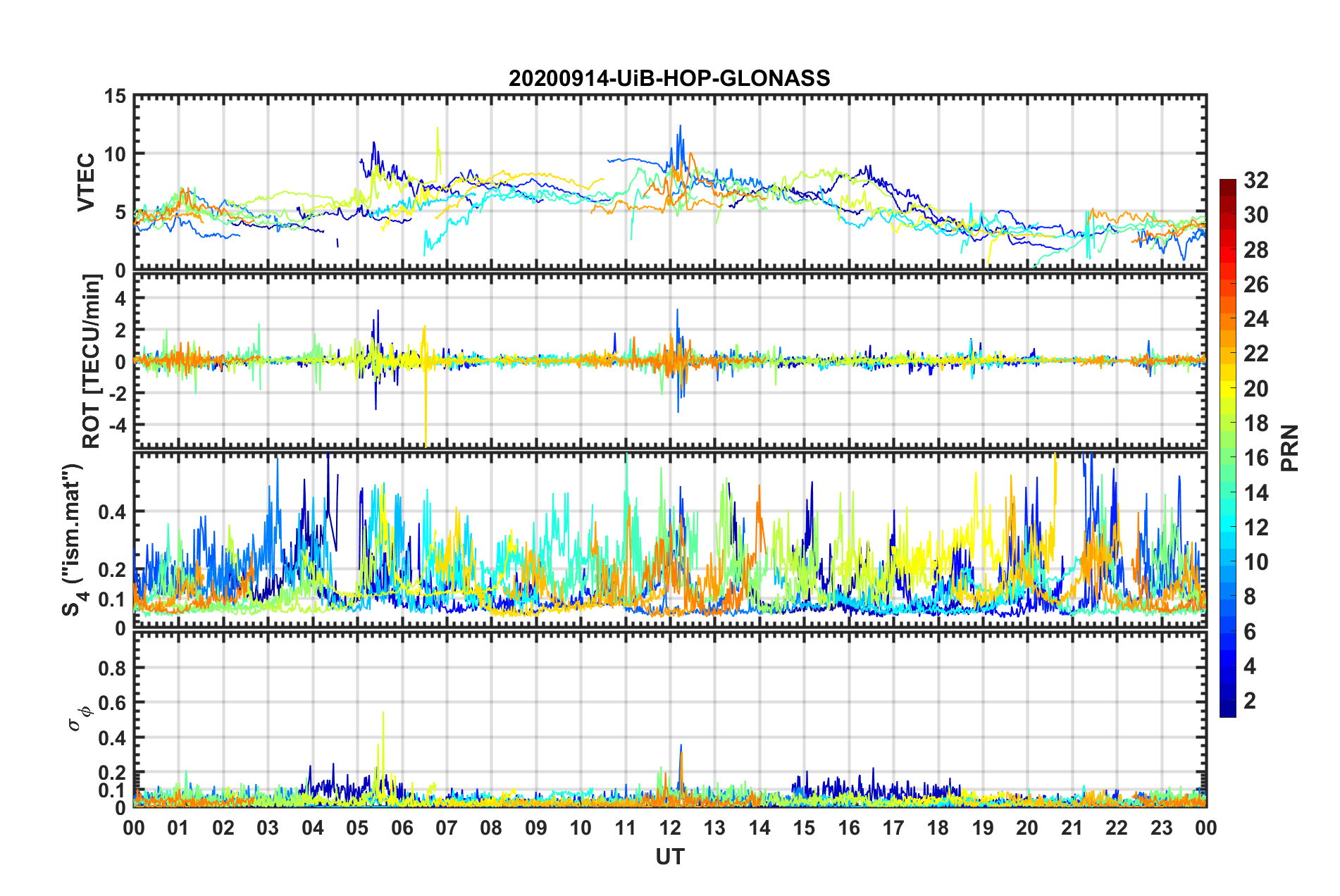Screen dimensions: 1340x896
Task: Click colorbar tick label 16
Action: pyautogui.click(x=1256, y=458)
